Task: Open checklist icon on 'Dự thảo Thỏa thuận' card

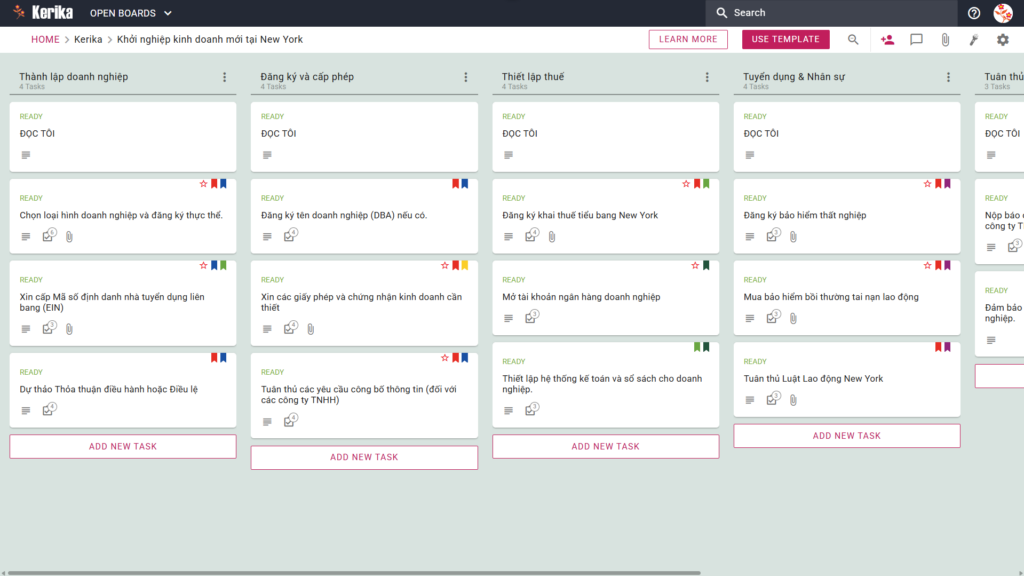Action: pyautogui.click(x=48, y=409)
